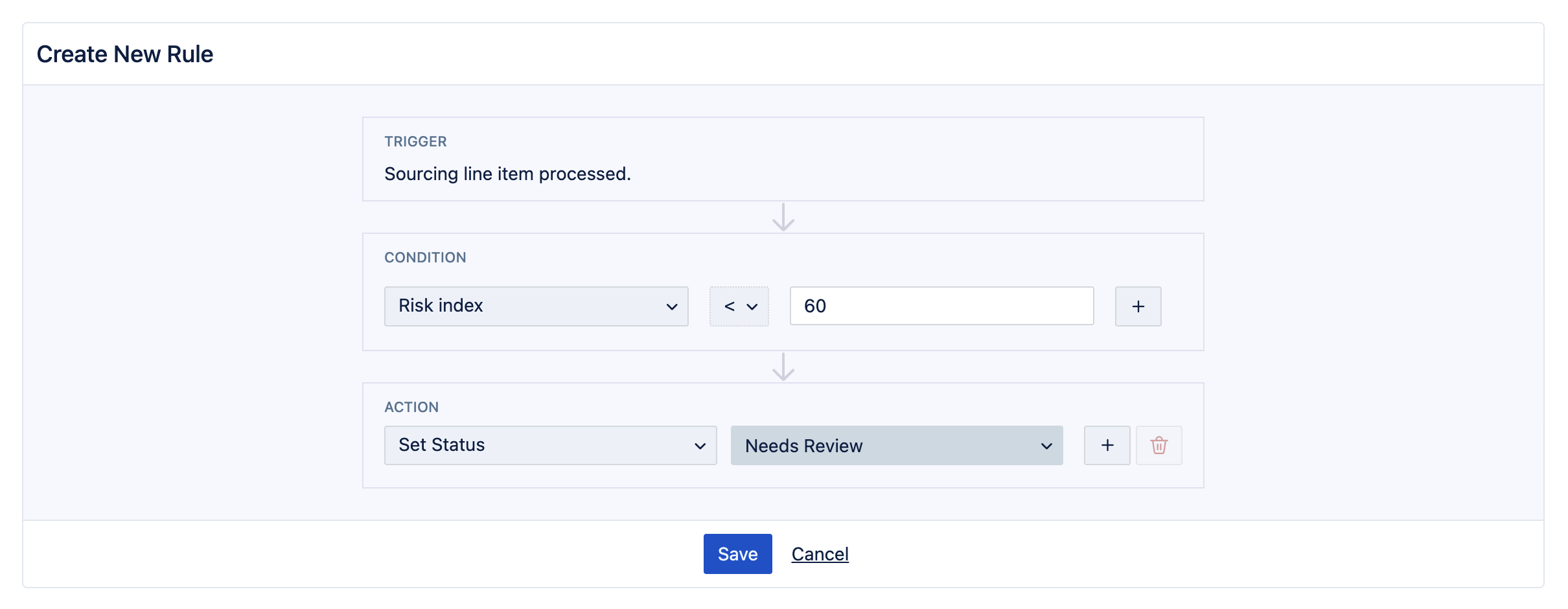Click the down arrow below the Trigger box
The width and height of the screenshot is (1568, 609).
point(783,218)
